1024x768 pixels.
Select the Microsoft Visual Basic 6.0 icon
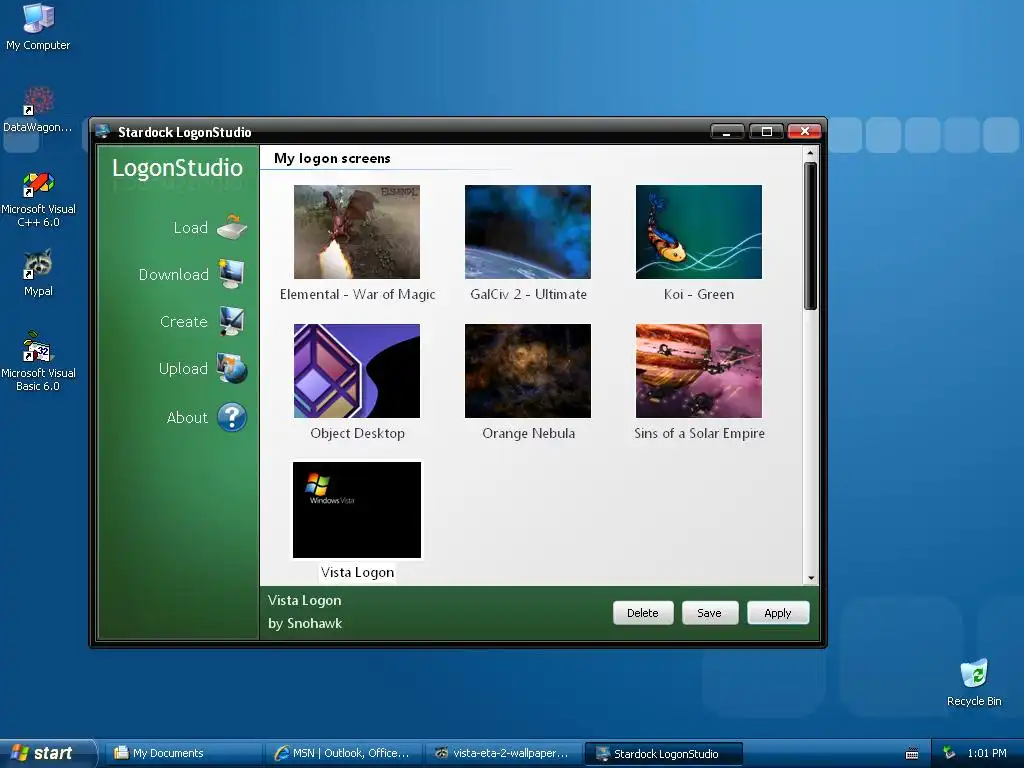38,362
